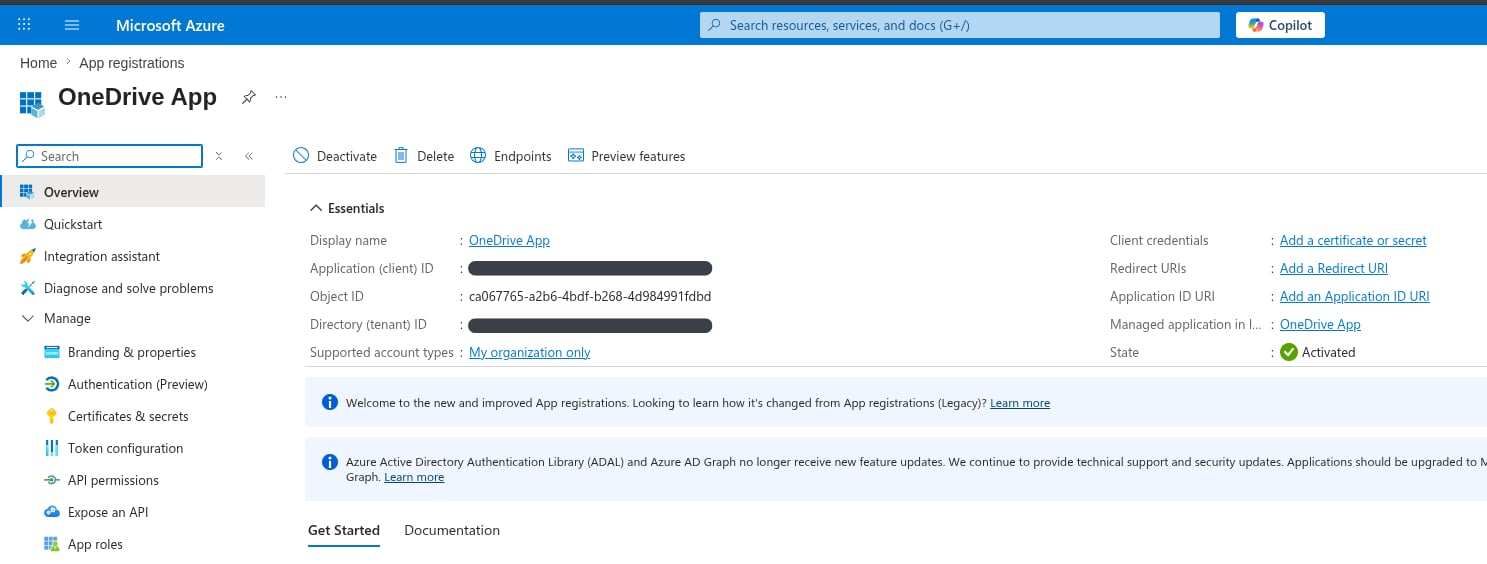Click Add a certificate or secret

(1353, 240)
